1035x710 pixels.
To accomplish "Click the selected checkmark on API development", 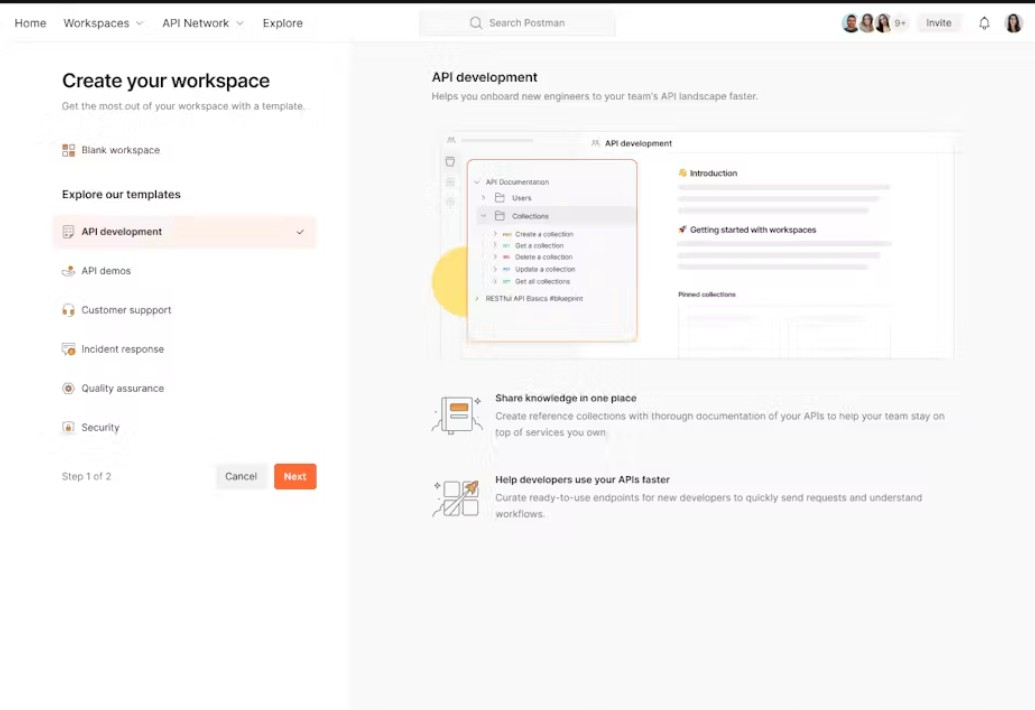I will tap(300, 232).
